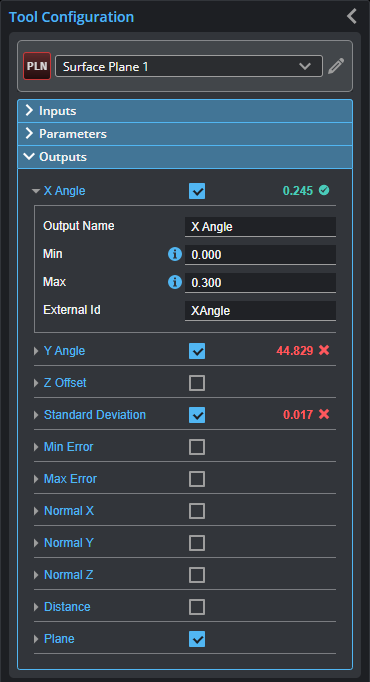Click the Max value field 0.300
Image resolution: width=370 pixels, height=682 pixels.
click(x=260, y=283)
